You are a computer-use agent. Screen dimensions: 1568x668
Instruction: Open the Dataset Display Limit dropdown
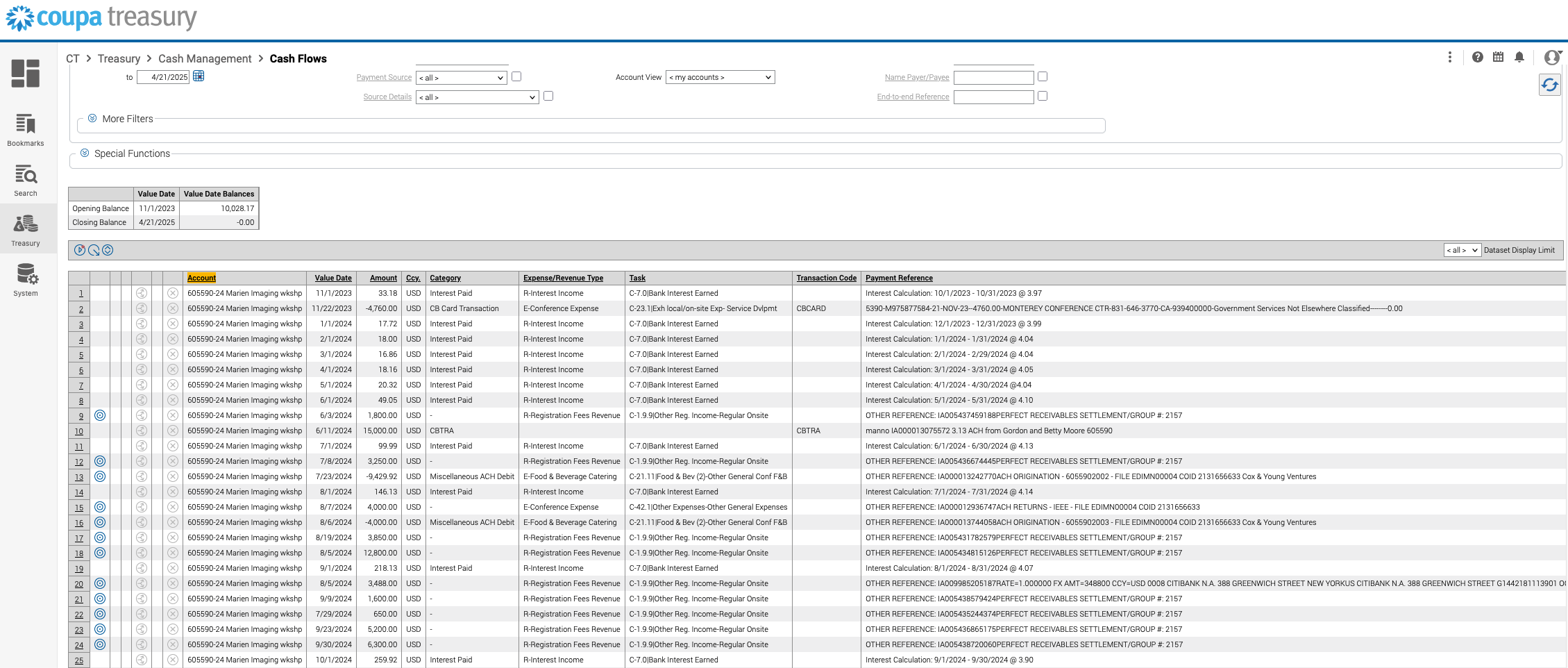pyautogui.click(x=1462, y=250)
